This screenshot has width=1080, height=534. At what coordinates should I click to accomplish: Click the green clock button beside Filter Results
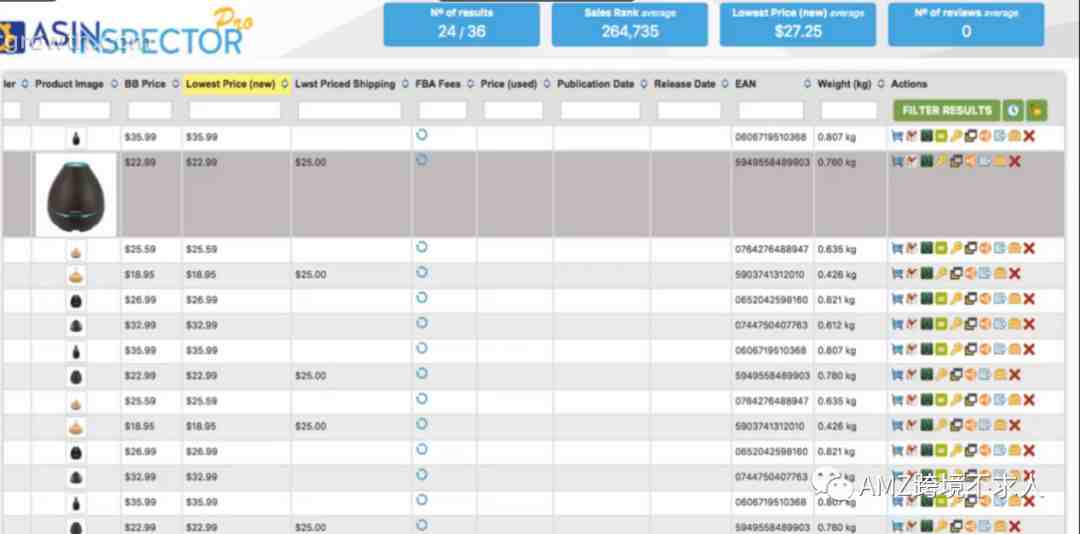pos(1013,110)
